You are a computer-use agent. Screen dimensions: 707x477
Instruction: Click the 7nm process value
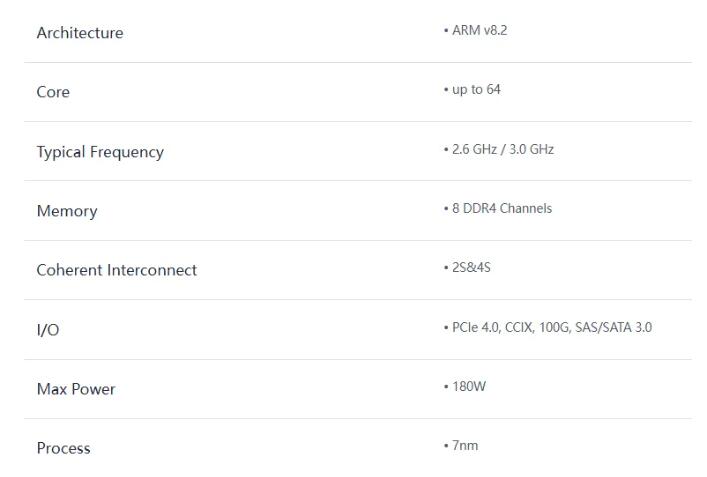point(465,445)
